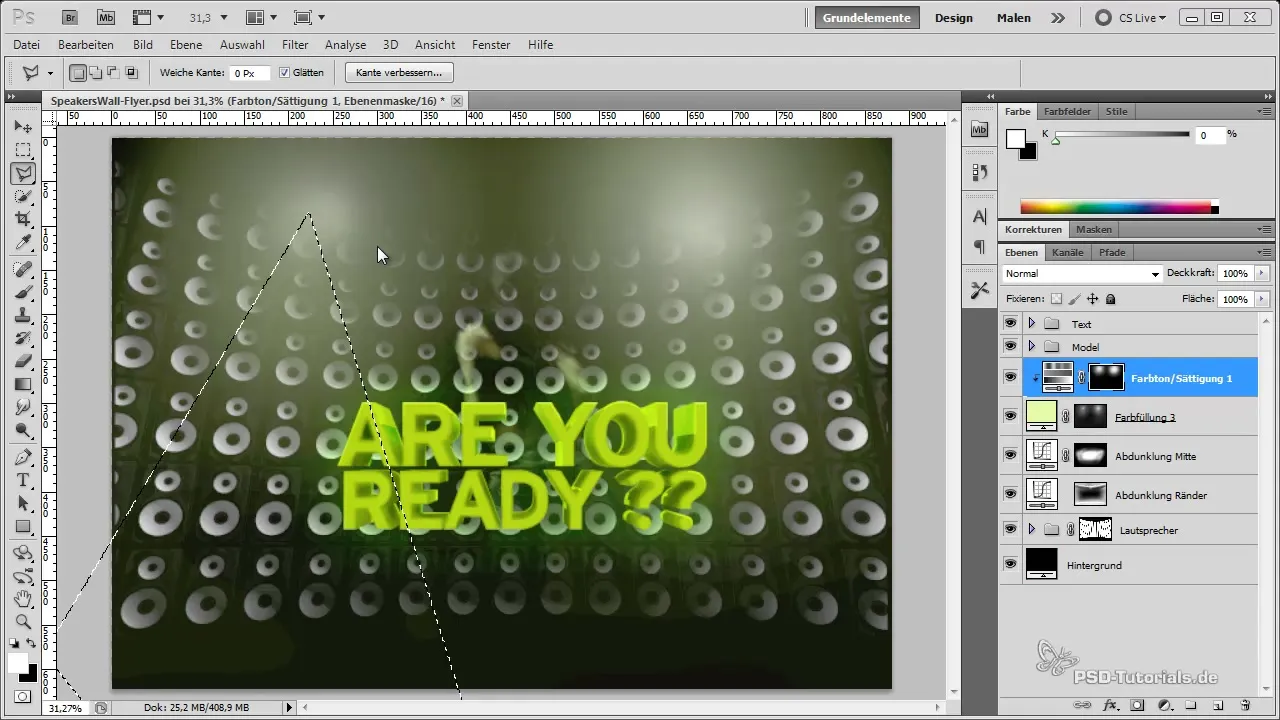
Task: Select the Gradient tool
Action: pos(23,384)
